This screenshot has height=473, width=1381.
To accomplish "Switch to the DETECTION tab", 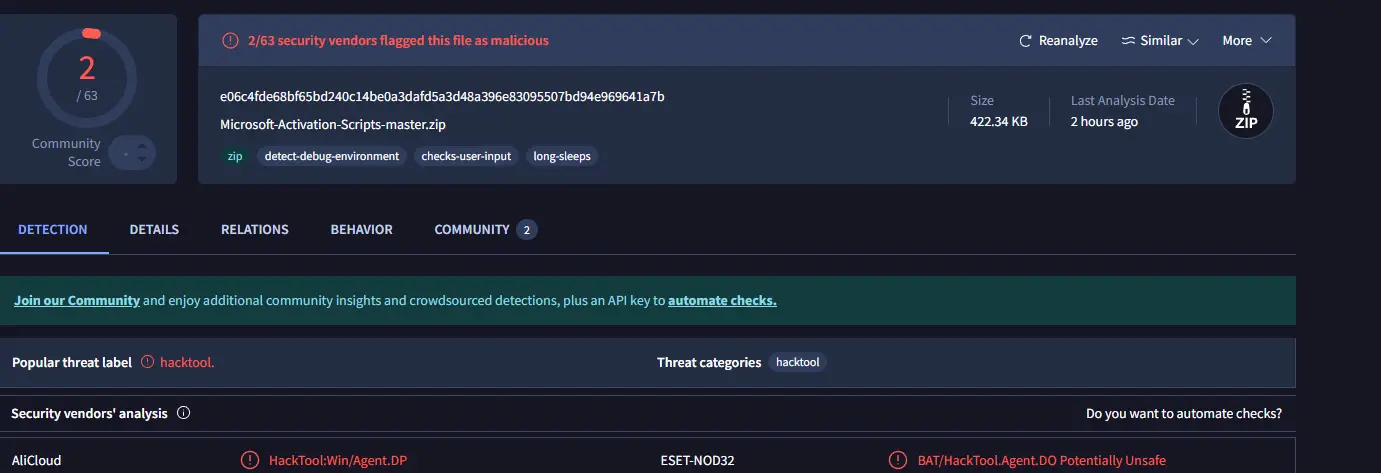I will click(53, 230).
